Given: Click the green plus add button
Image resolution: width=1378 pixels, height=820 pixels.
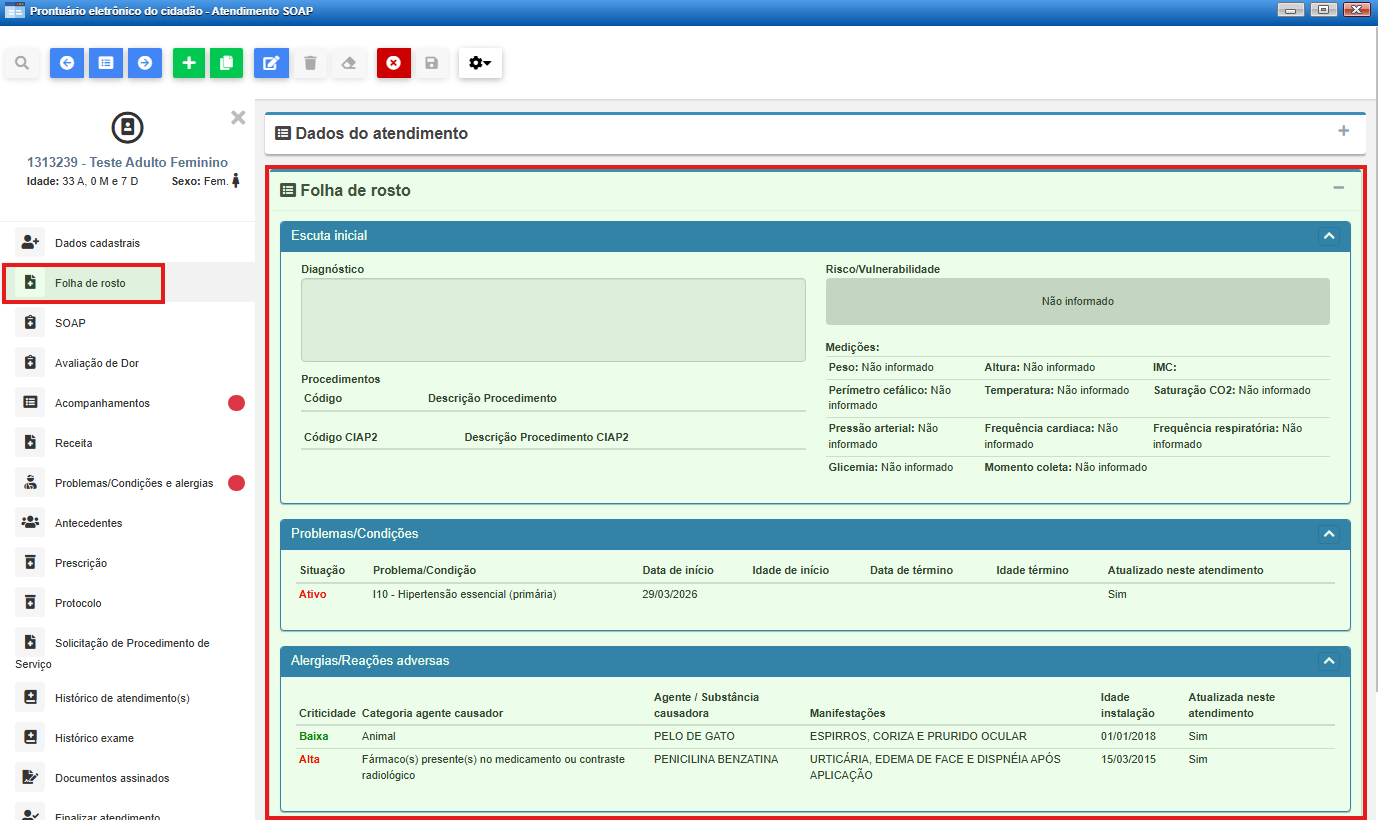Looking at the screenshot, I should pos(189,63).
